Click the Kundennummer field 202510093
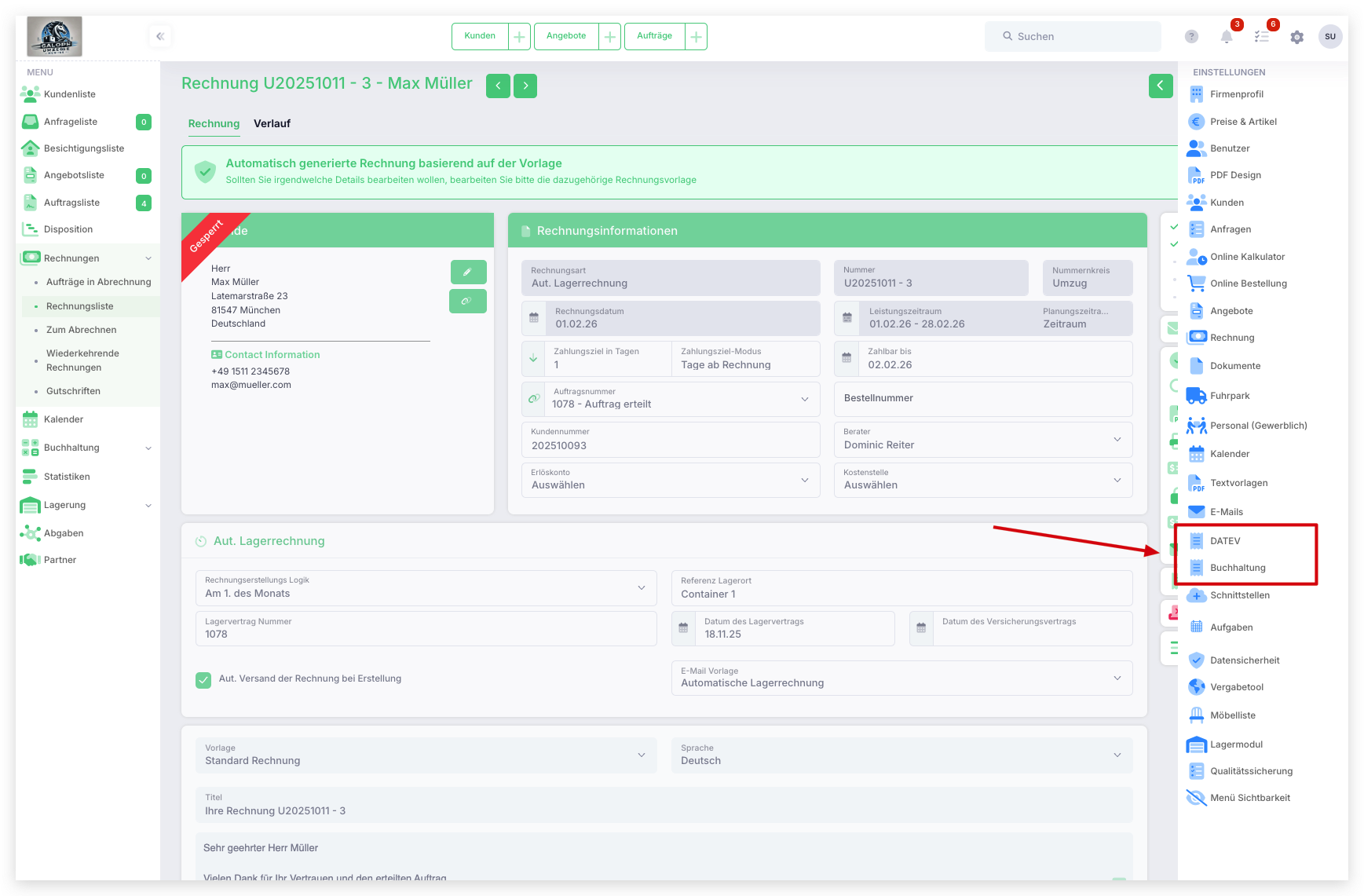The image size is (1364, 896). point(671,440)
